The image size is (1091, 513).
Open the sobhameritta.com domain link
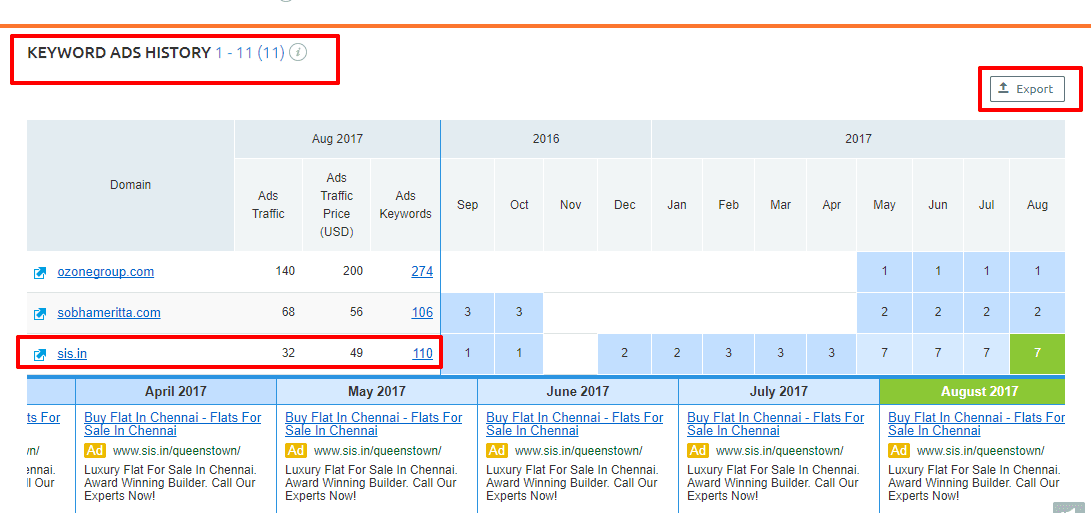click(x=109, y=313)
